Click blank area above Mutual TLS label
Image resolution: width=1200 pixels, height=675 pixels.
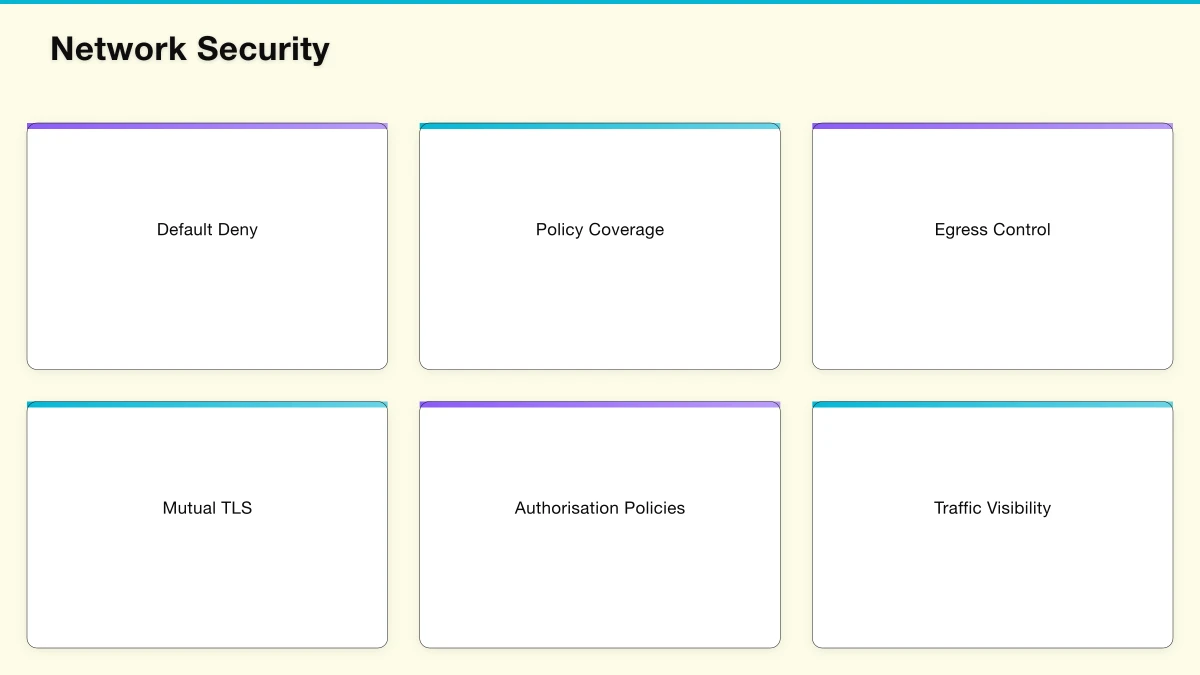tap(207, 450)
